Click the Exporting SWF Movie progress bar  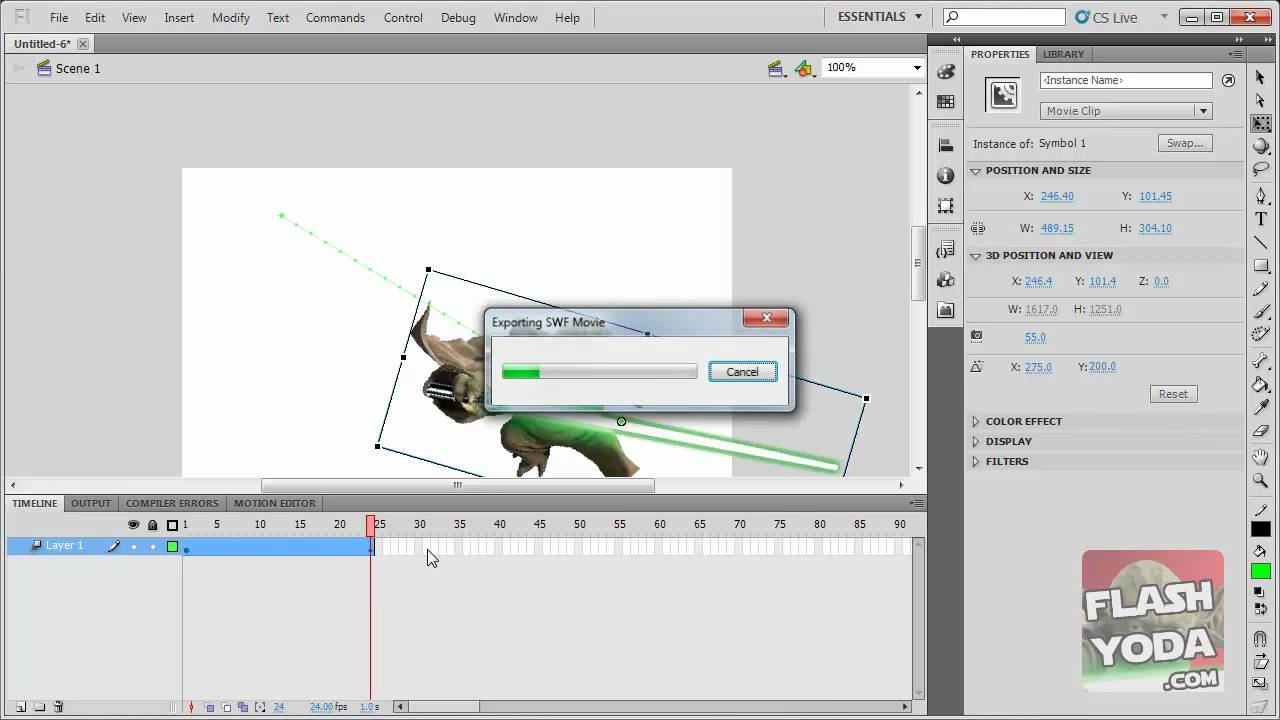599,372
